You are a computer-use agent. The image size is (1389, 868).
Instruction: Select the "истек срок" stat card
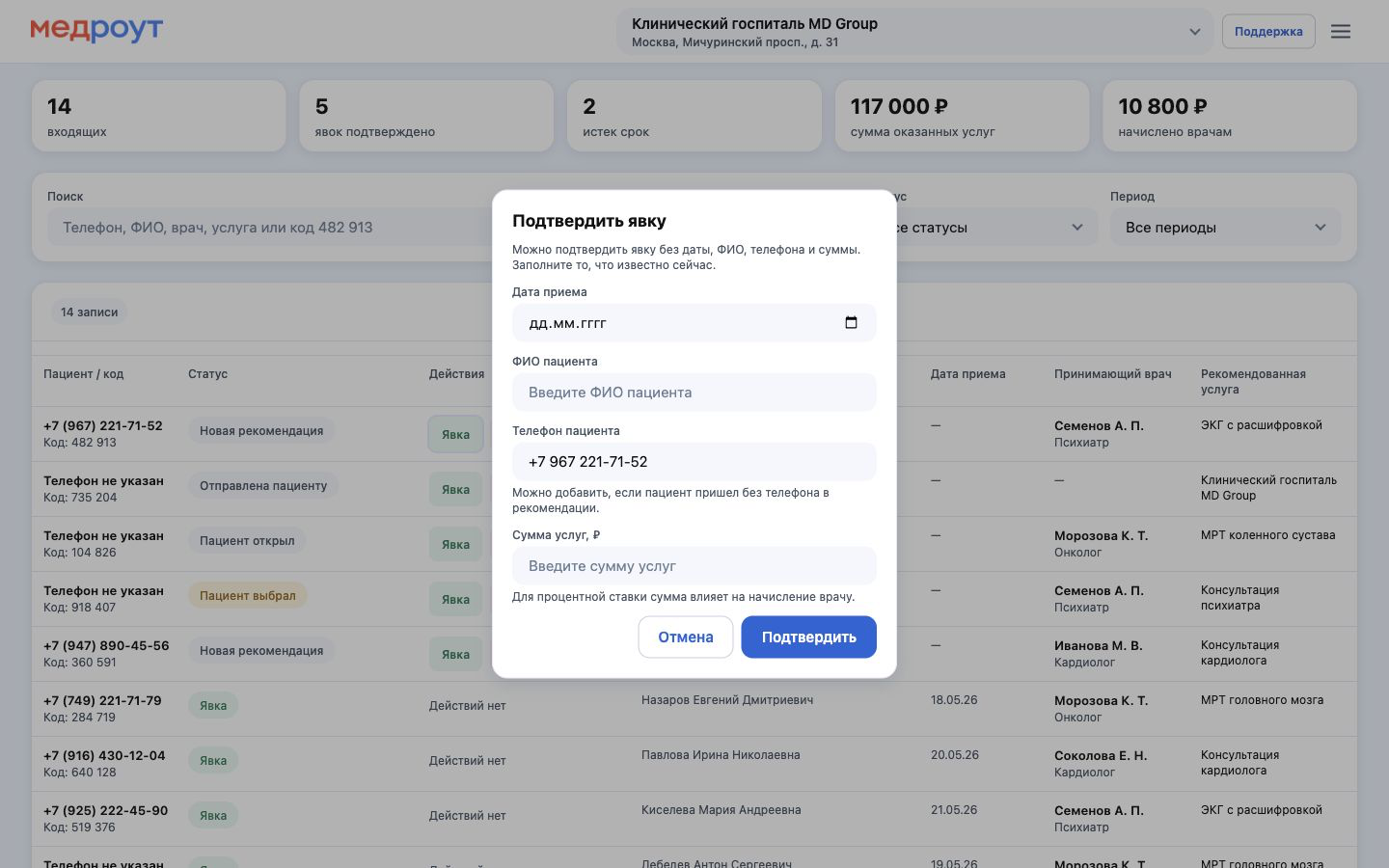click(694, 116)
